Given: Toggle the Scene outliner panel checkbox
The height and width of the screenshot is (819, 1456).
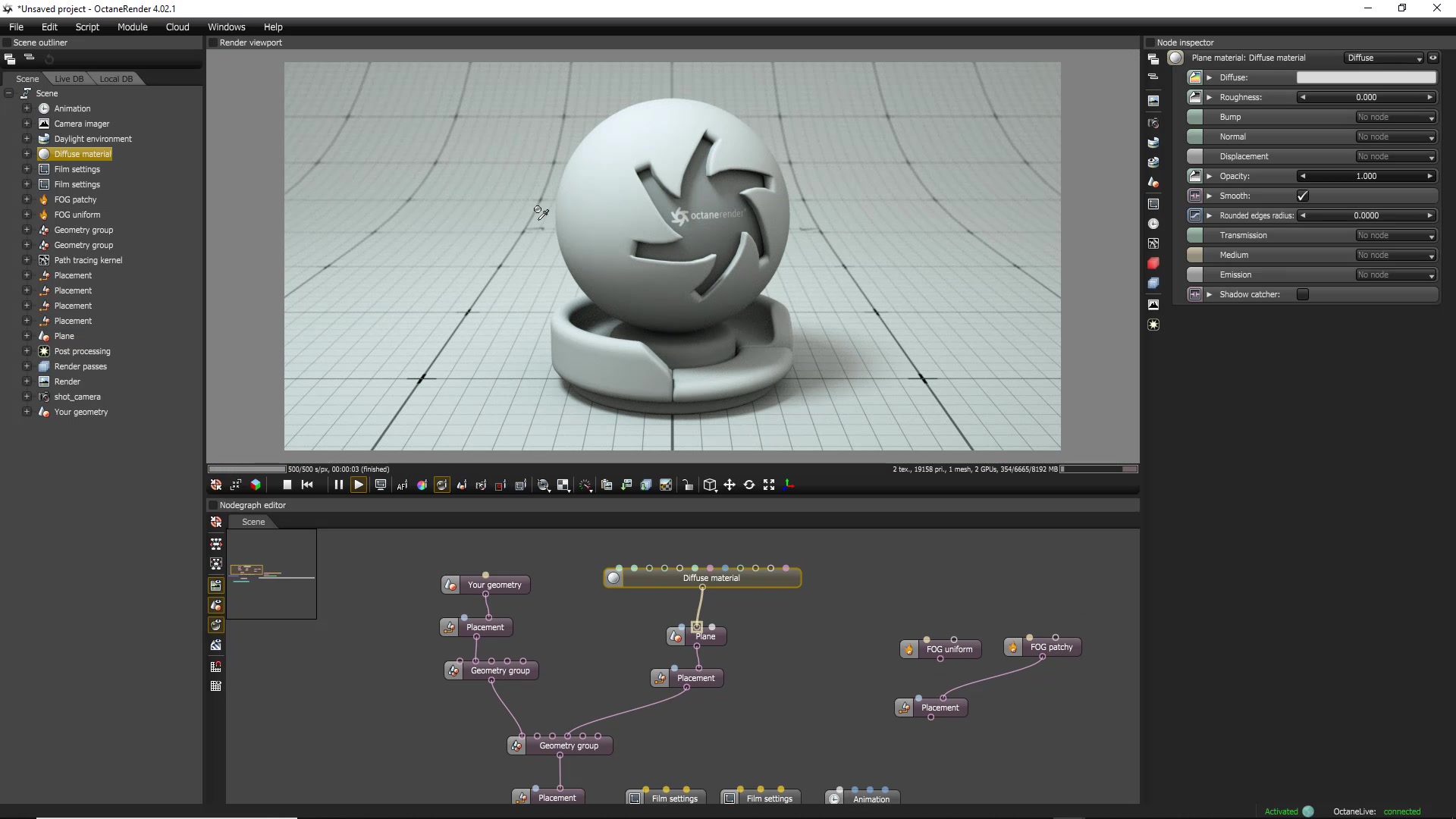Looking at the screenshot, I should coord(7,42).
